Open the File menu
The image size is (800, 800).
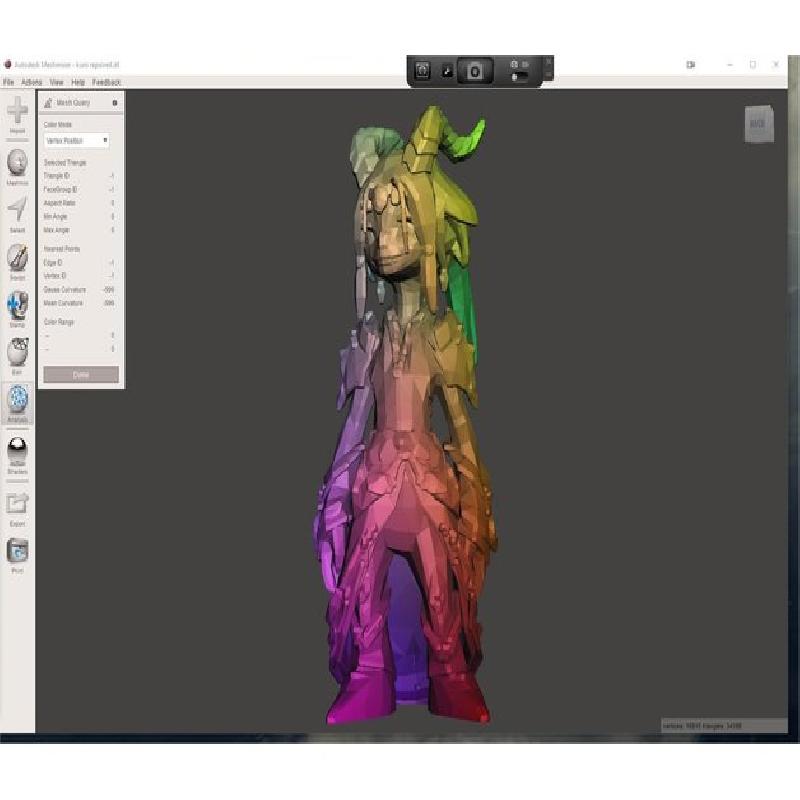[x=8, y=82]
